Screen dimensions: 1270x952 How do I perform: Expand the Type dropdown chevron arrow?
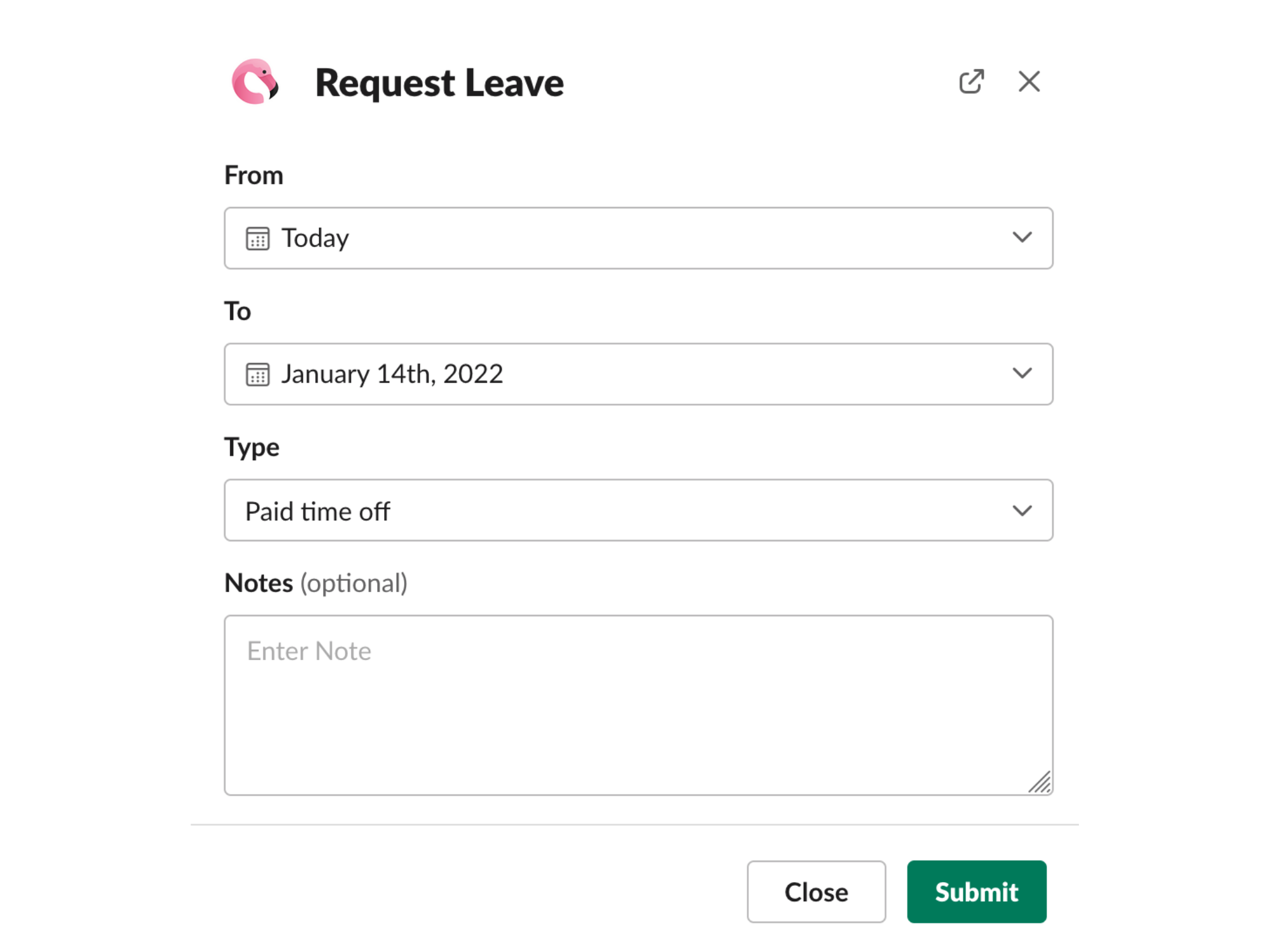(x=1022, y=510)
